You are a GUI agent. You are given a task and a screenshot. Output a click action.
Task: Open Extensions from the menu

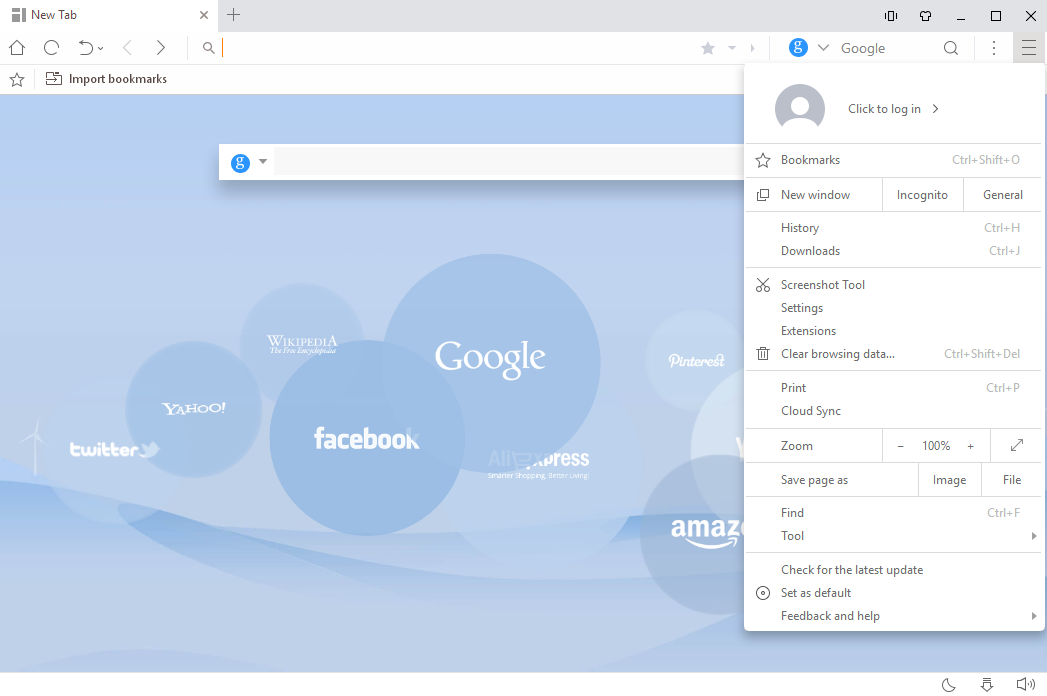click(x=893, y=331)
